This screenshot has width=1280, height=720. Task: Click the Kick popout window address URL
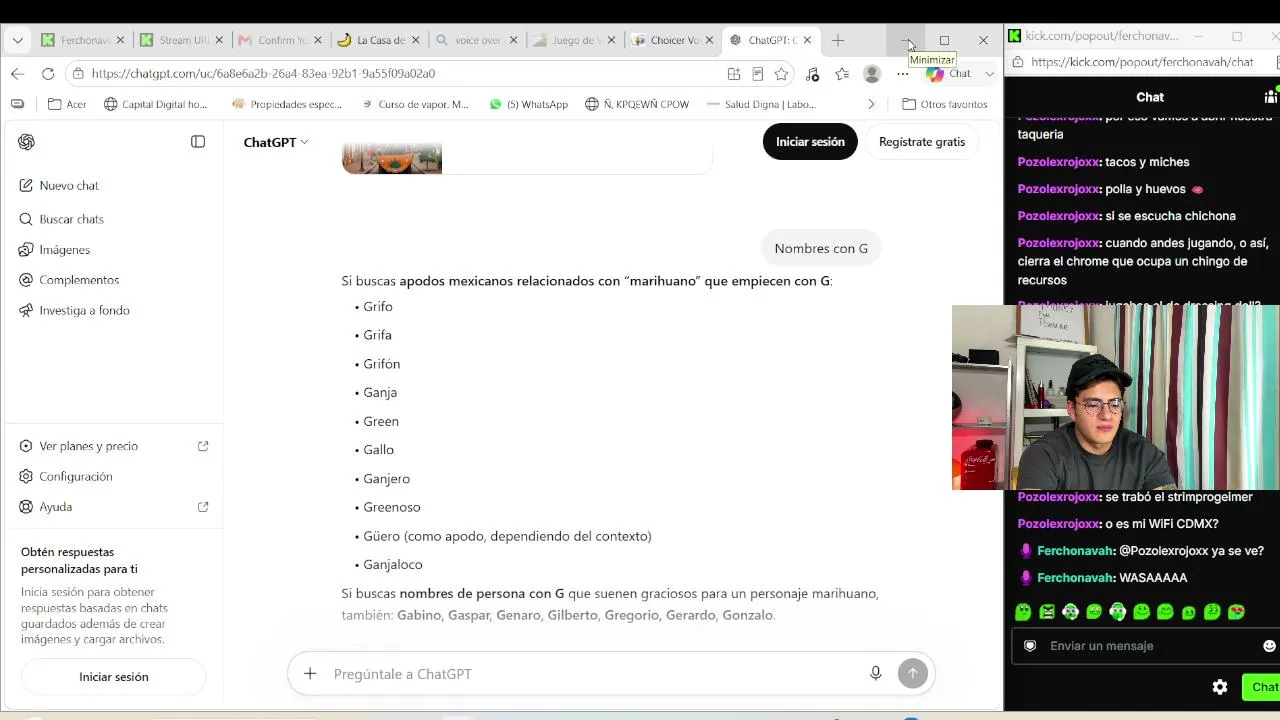point(1142,62)
